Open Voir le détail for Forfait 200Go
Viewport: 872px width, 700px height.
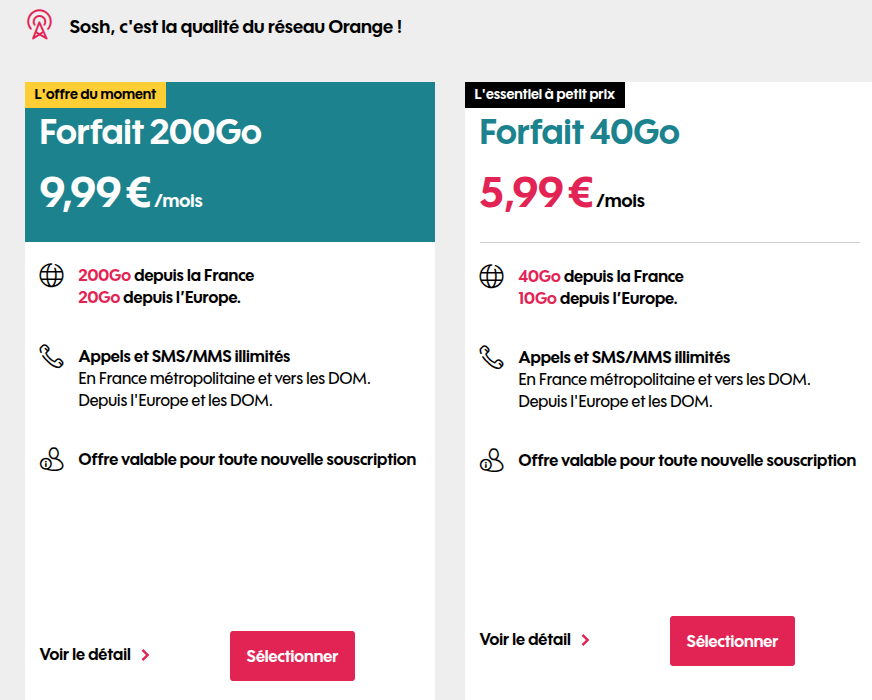[x=85, y=655]
